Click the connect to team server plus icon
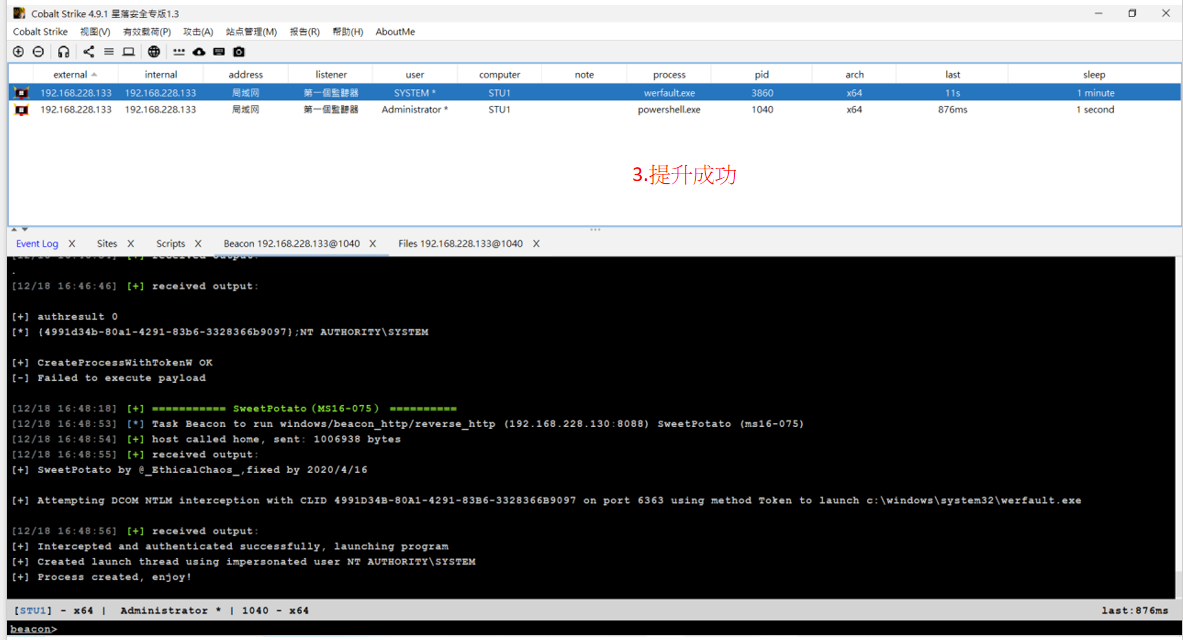Image resolution: width=1183 pixels, height=640 pixels. 18,51
